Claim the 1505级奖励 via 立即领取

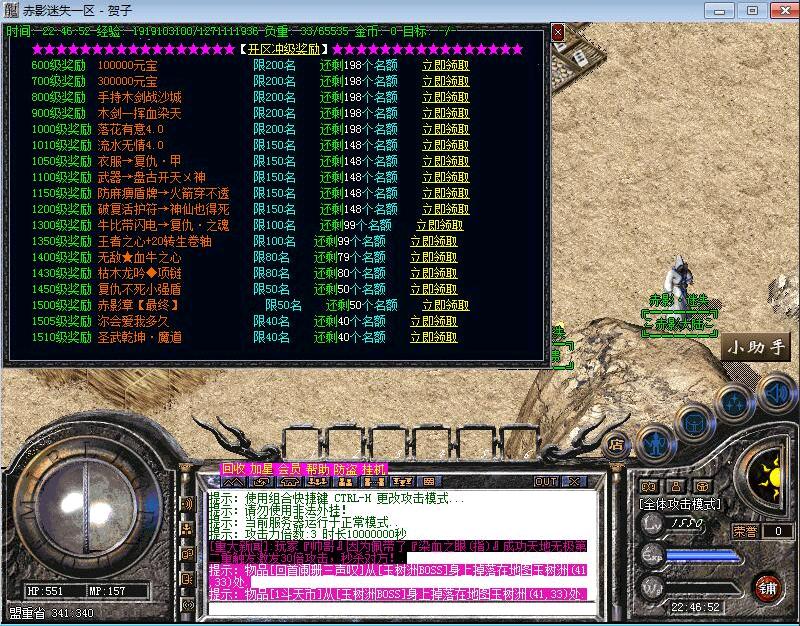click(x=434, y=321)
